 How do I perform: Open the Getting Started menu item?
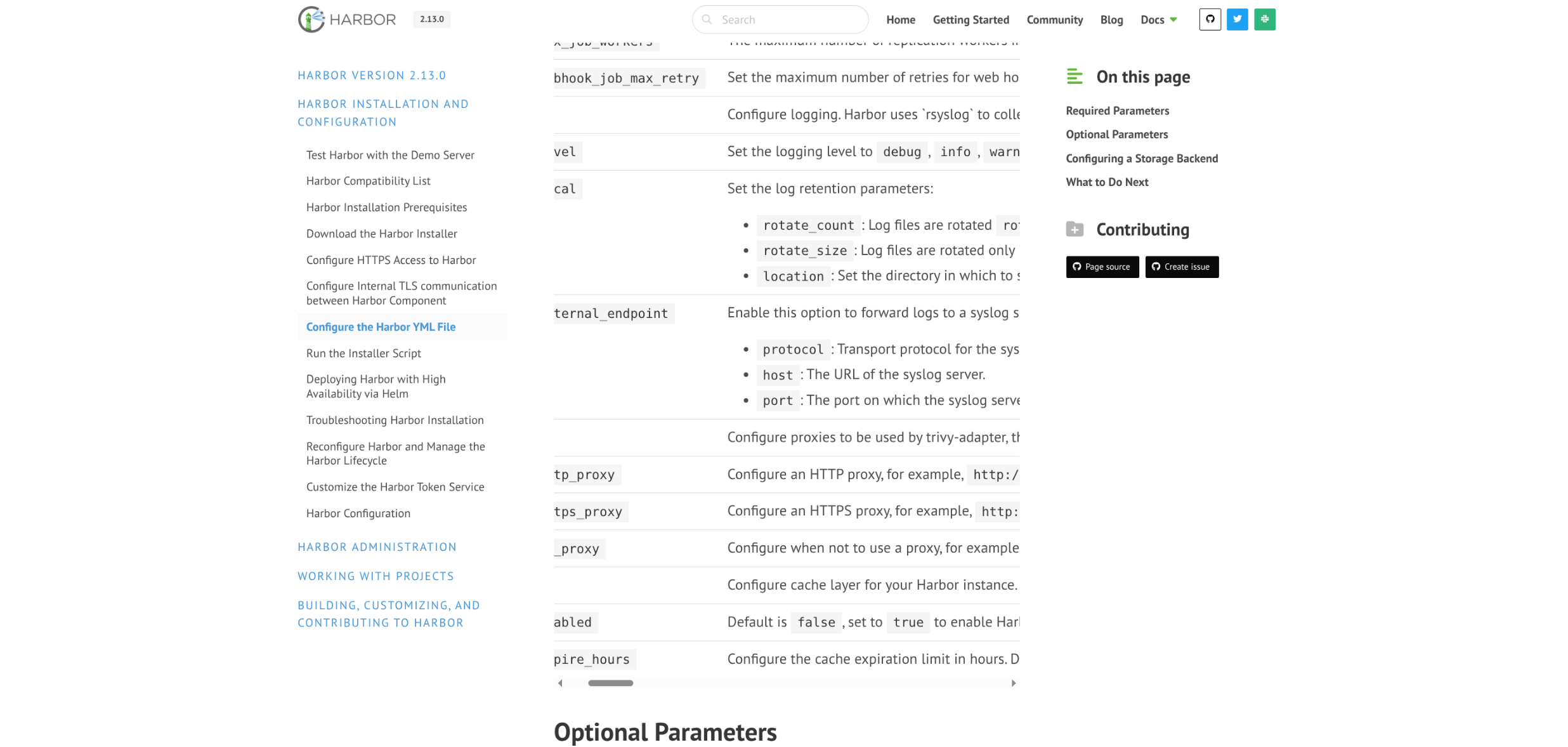point(970,20)
